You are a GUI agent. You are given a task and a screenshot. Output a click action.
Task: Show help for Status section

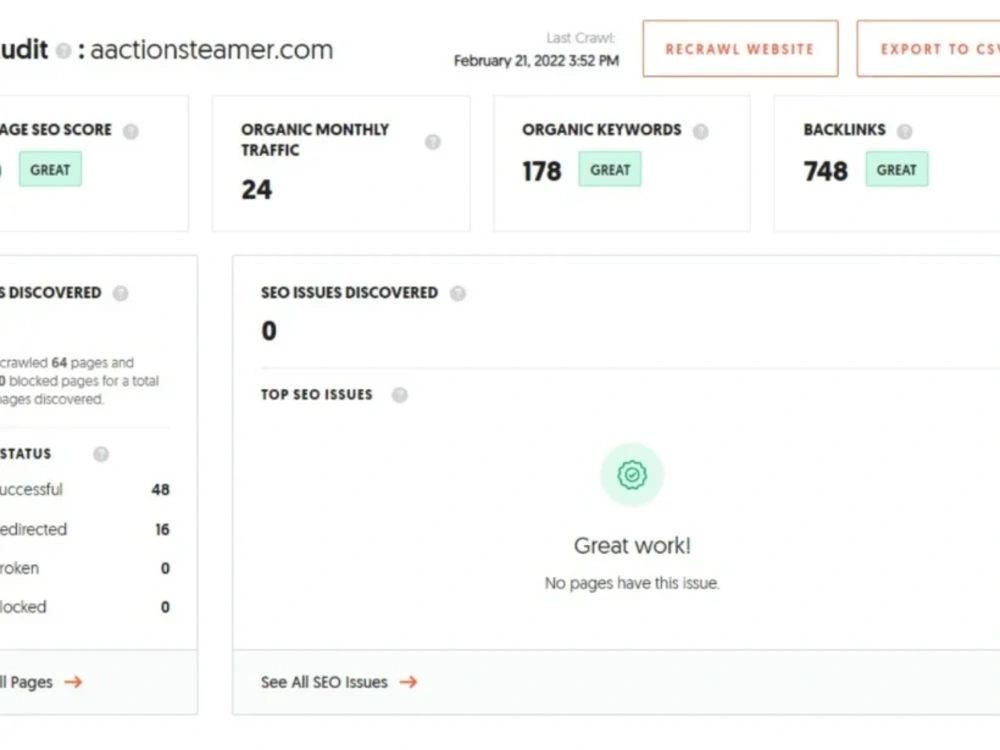(x=101, y=454)
